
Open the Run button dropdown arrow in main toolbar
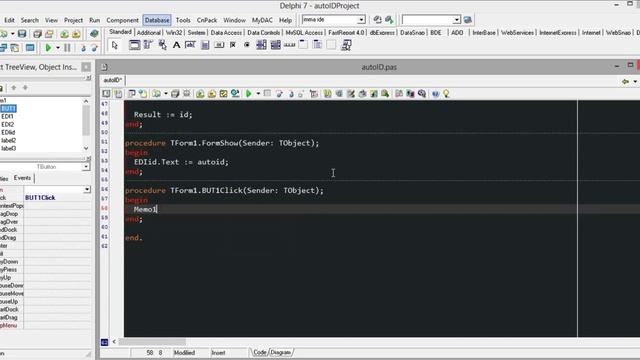tap(58, 48)
